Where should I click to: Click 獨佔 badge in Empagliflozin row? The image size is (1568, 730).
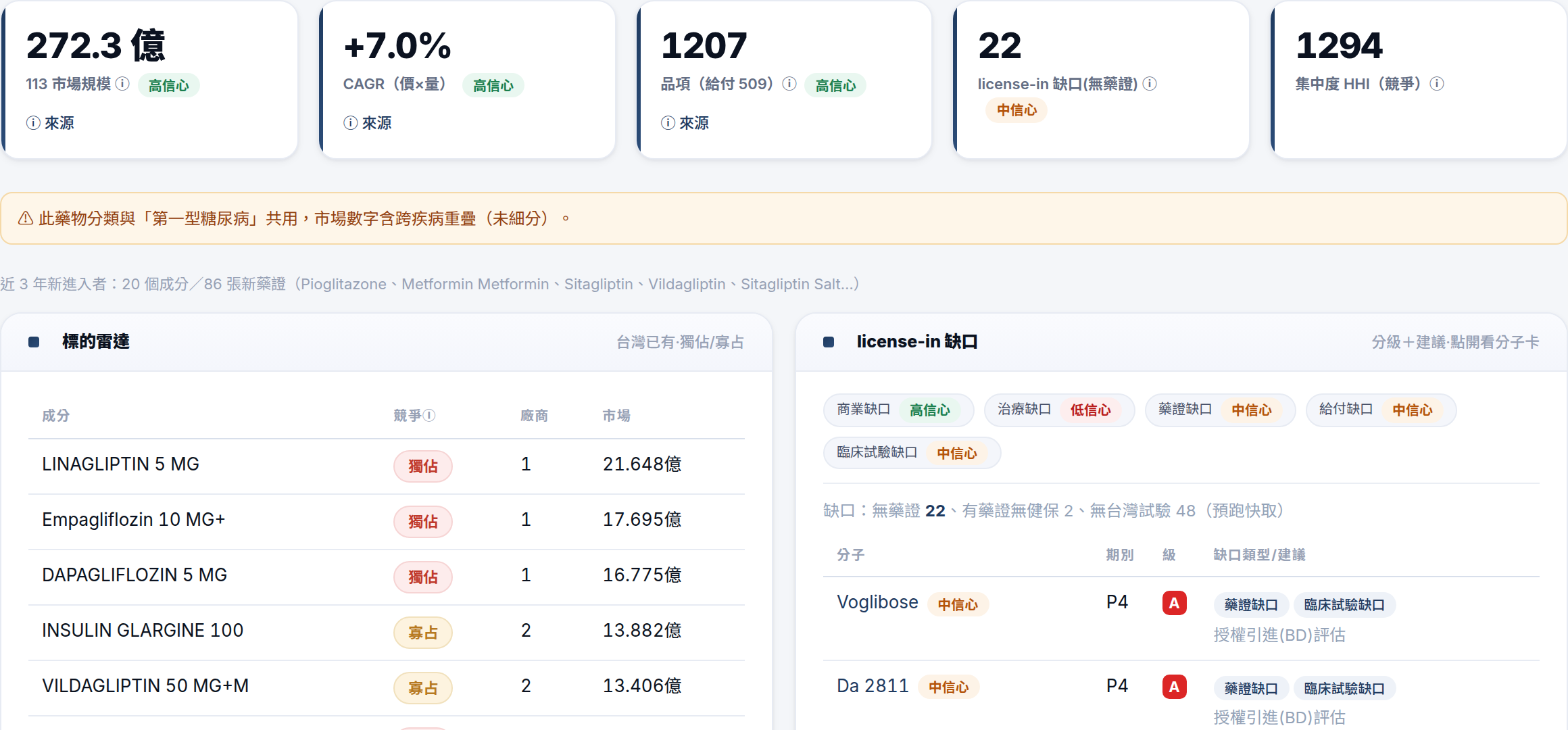423,522
